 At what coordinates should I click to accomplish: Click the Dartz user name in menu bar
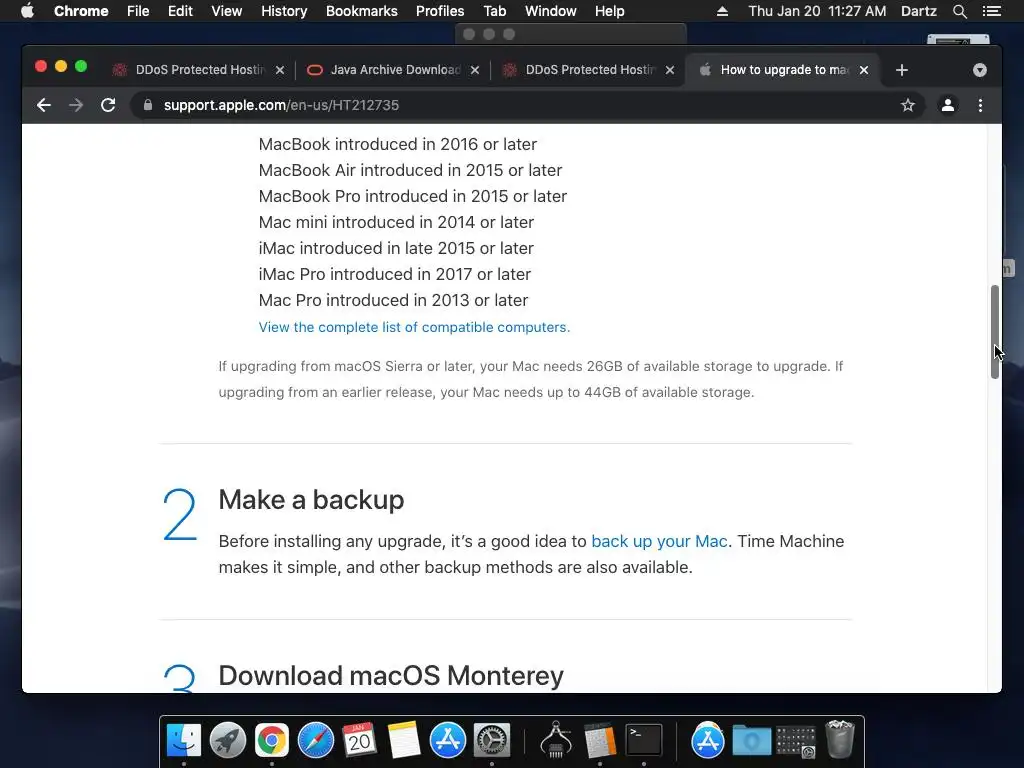point(918,11)
